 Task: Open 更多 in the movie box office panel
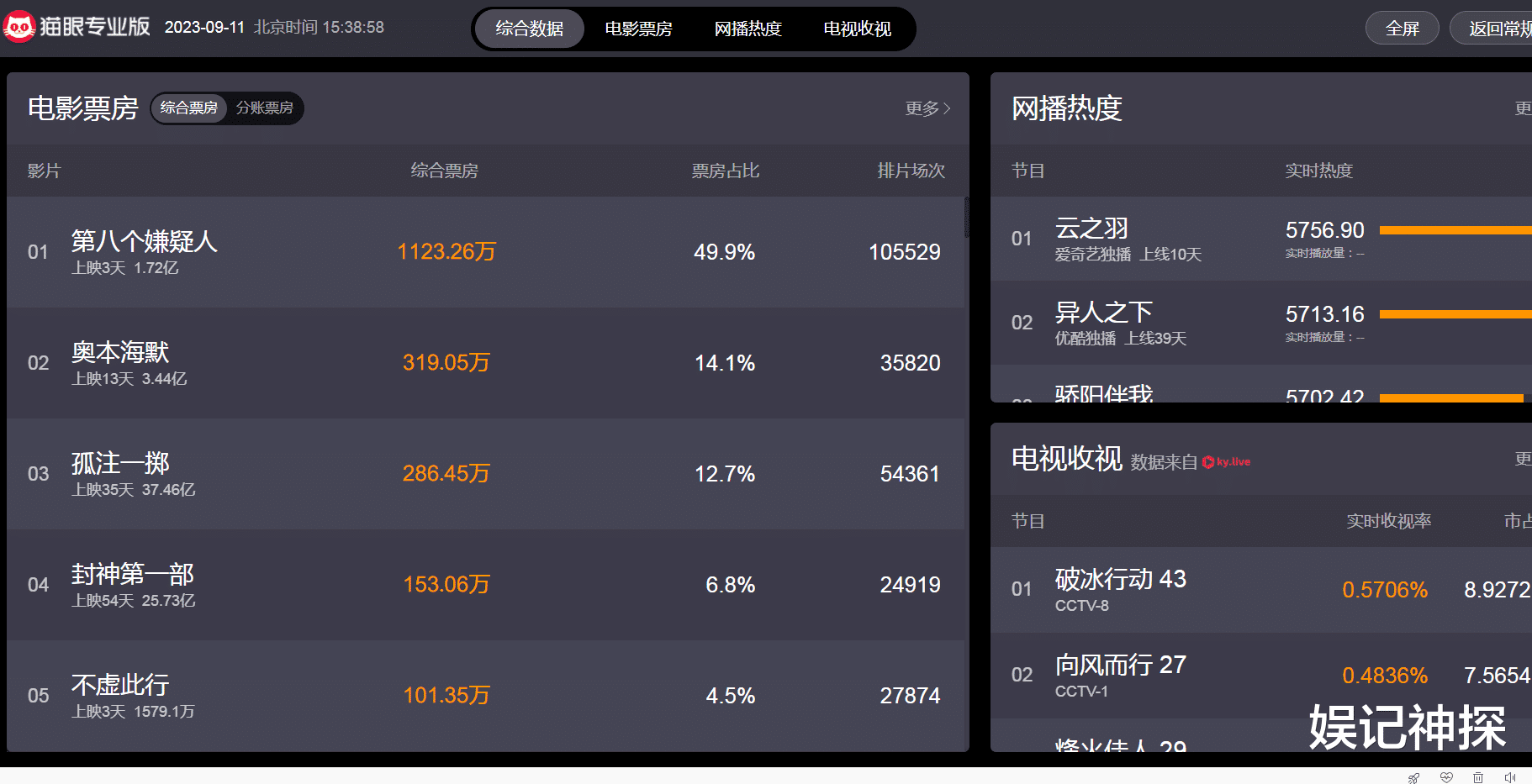coord(928,108)
